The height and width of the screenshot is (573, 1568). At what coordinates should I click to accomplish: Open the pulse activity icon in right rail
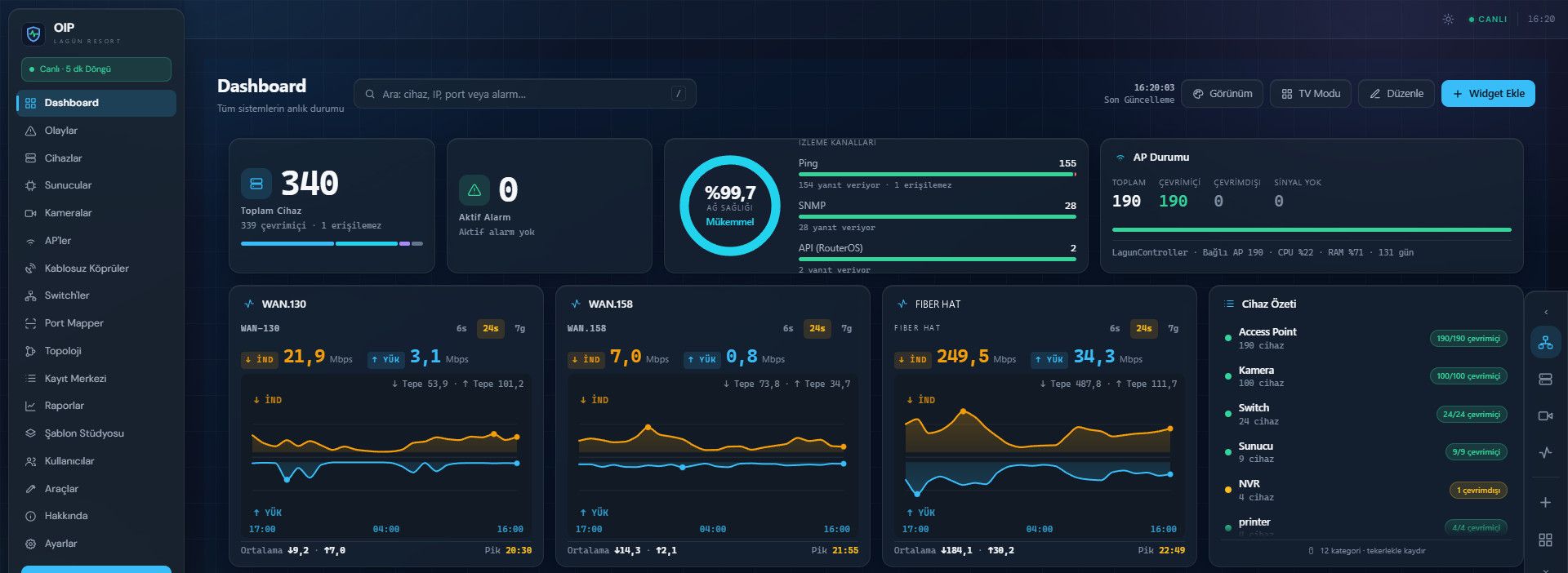click(1545, 452)
